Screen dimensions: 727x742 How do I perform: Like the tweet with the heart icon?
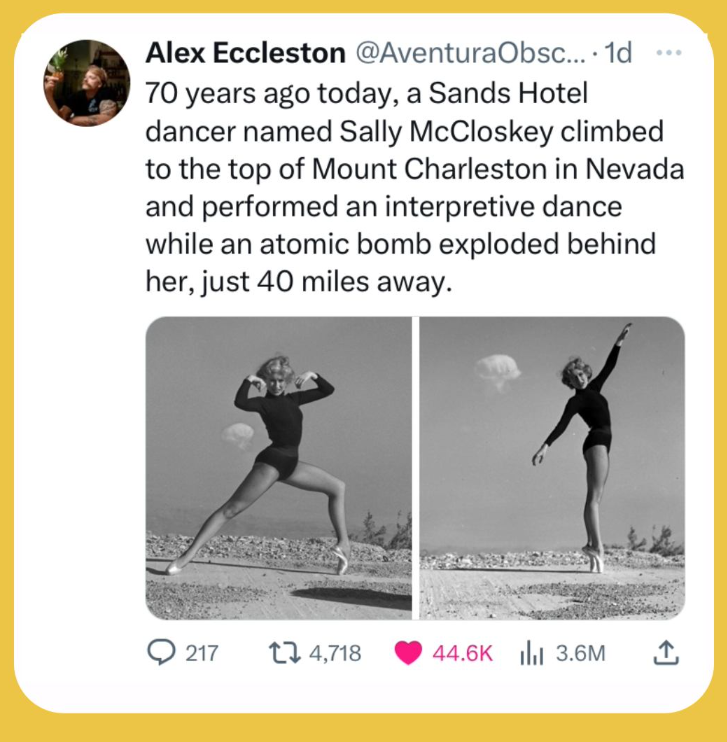click(x=408, y=653)
